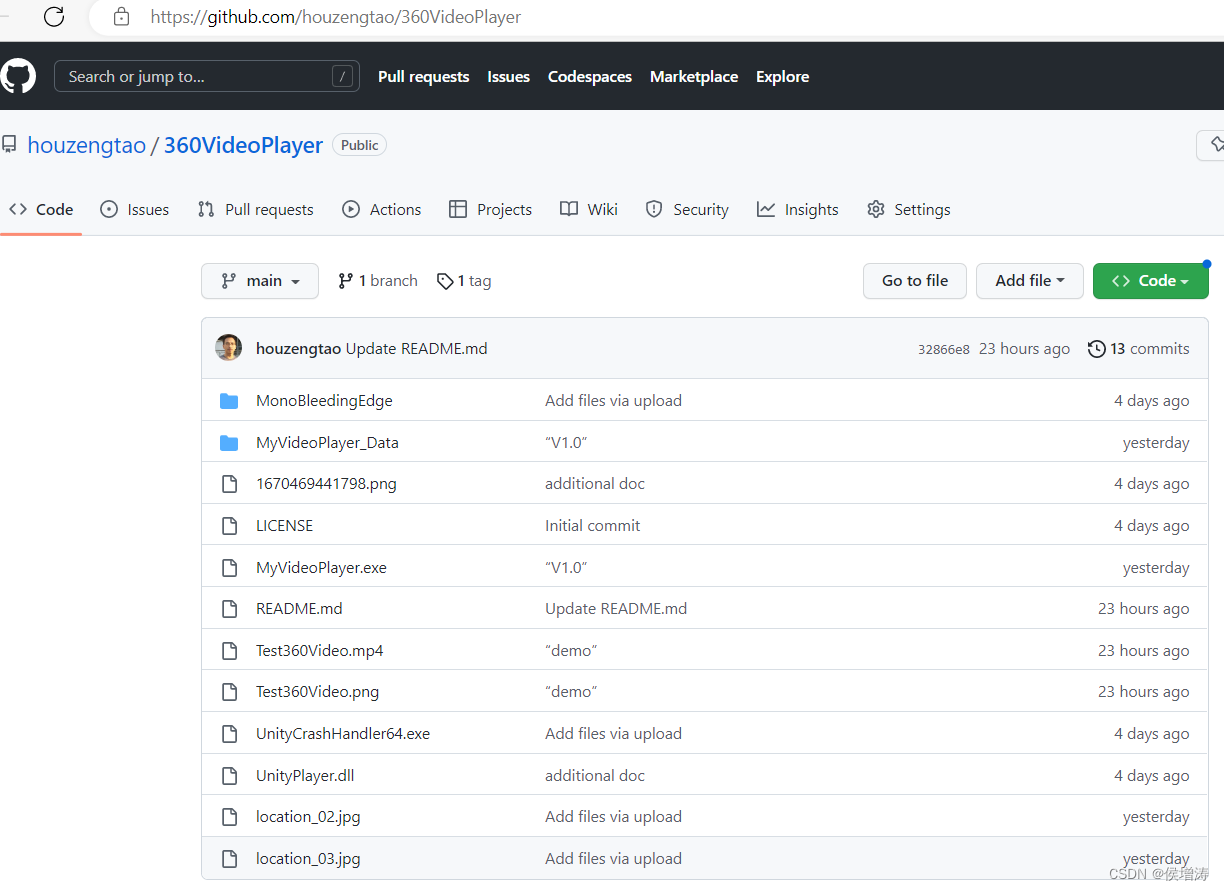Click file icon next to README.md
Viewport: 1224px width, 890px height.
(x=229, y=609)
